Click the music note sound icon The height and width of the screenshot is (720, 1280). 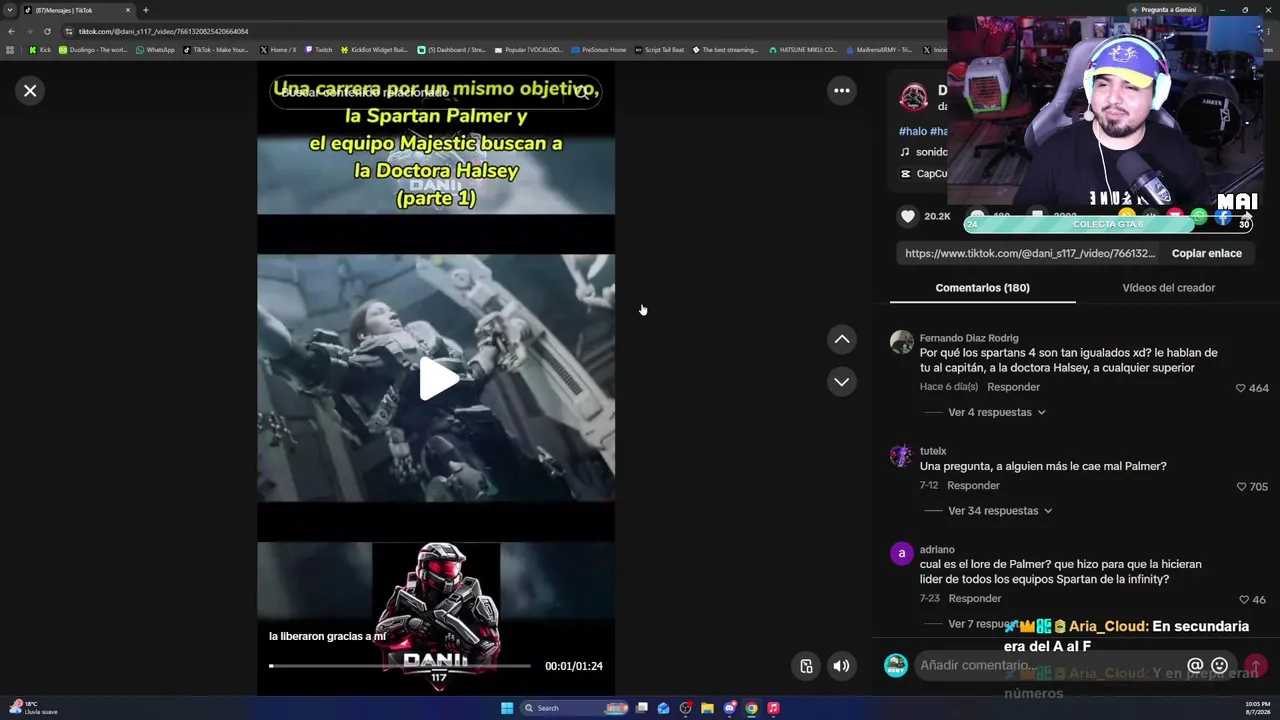905,152
